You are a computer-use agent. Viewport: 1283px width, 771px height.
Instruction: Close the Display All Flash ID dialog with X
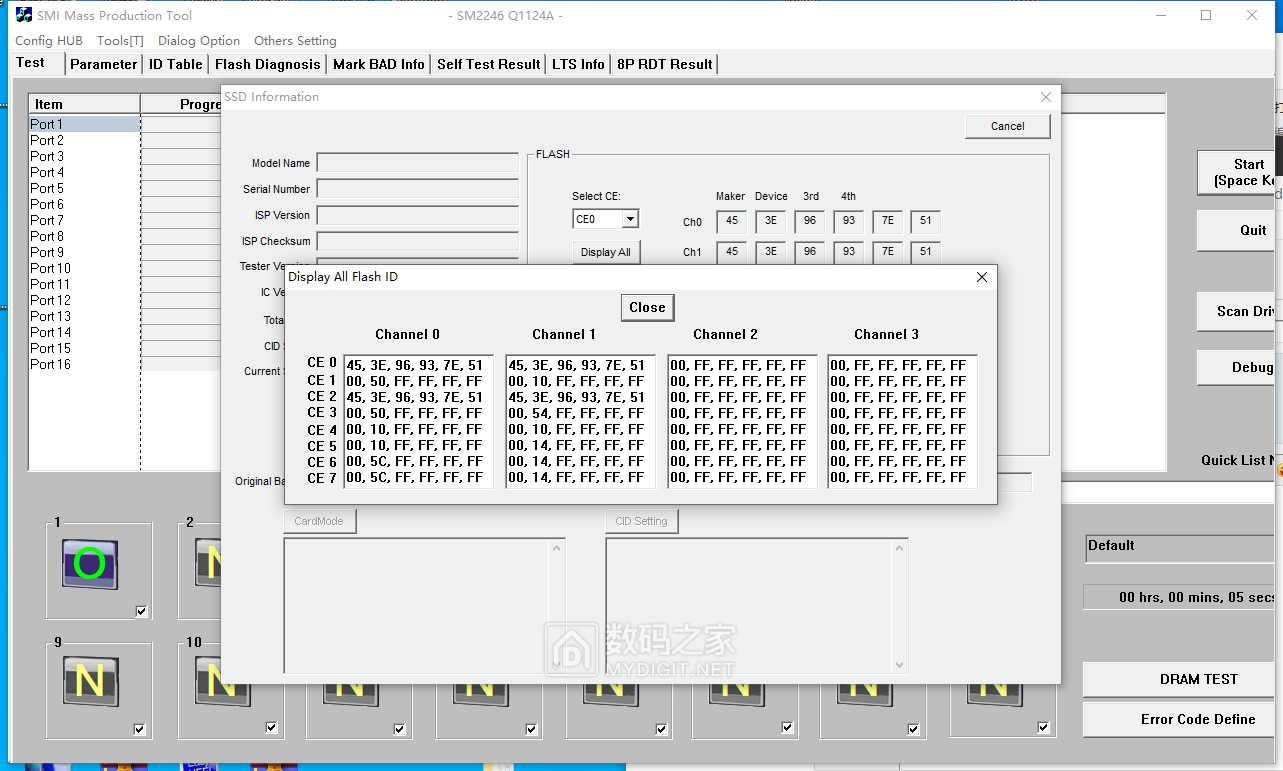tap(981, 277)
